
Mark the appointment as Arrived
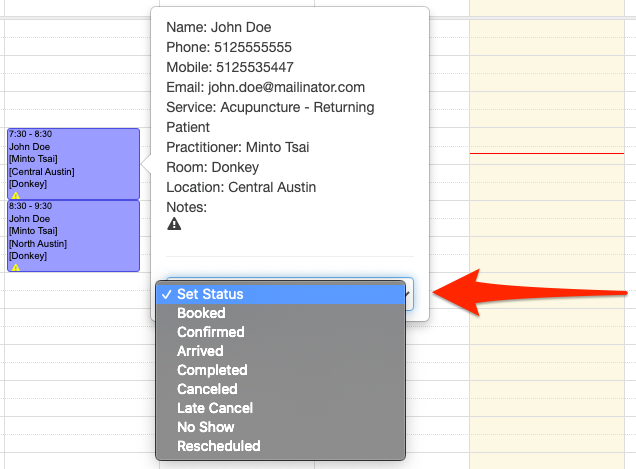pos(200,351)
